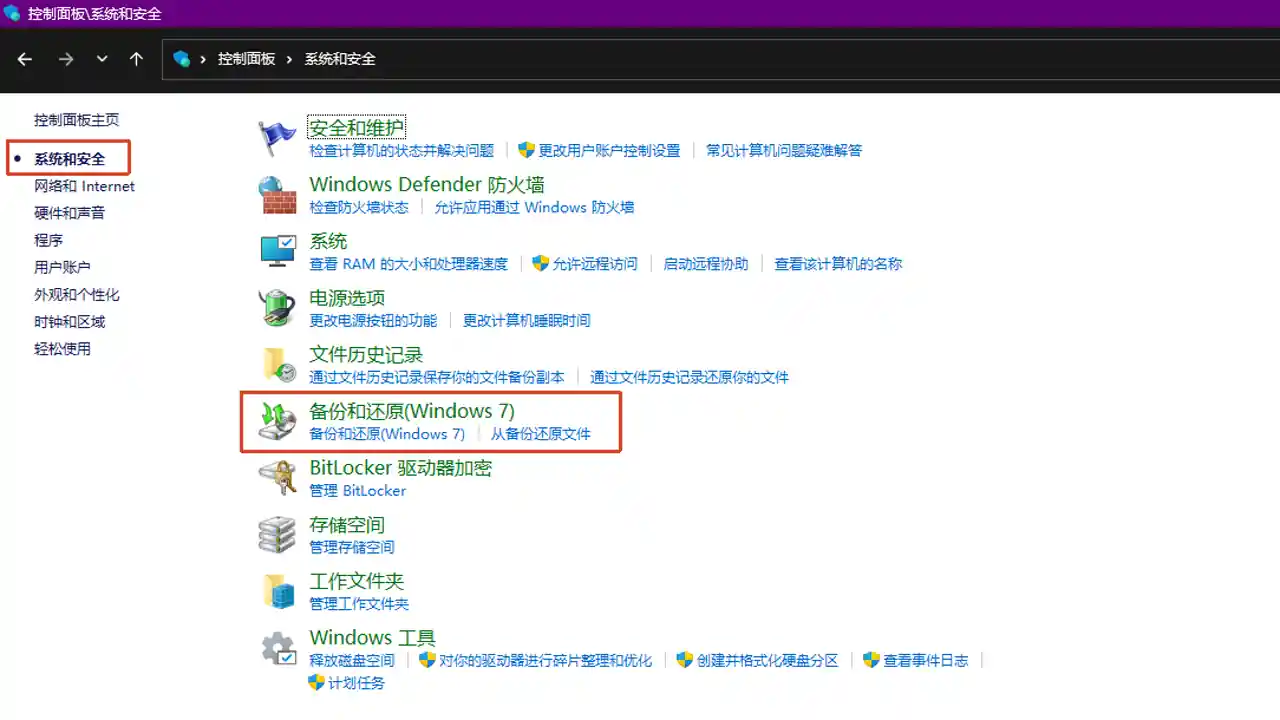
Task: Click 检查计算机的状态并解决问题 link
Action: pyautogui.click(x=402, y=151)
